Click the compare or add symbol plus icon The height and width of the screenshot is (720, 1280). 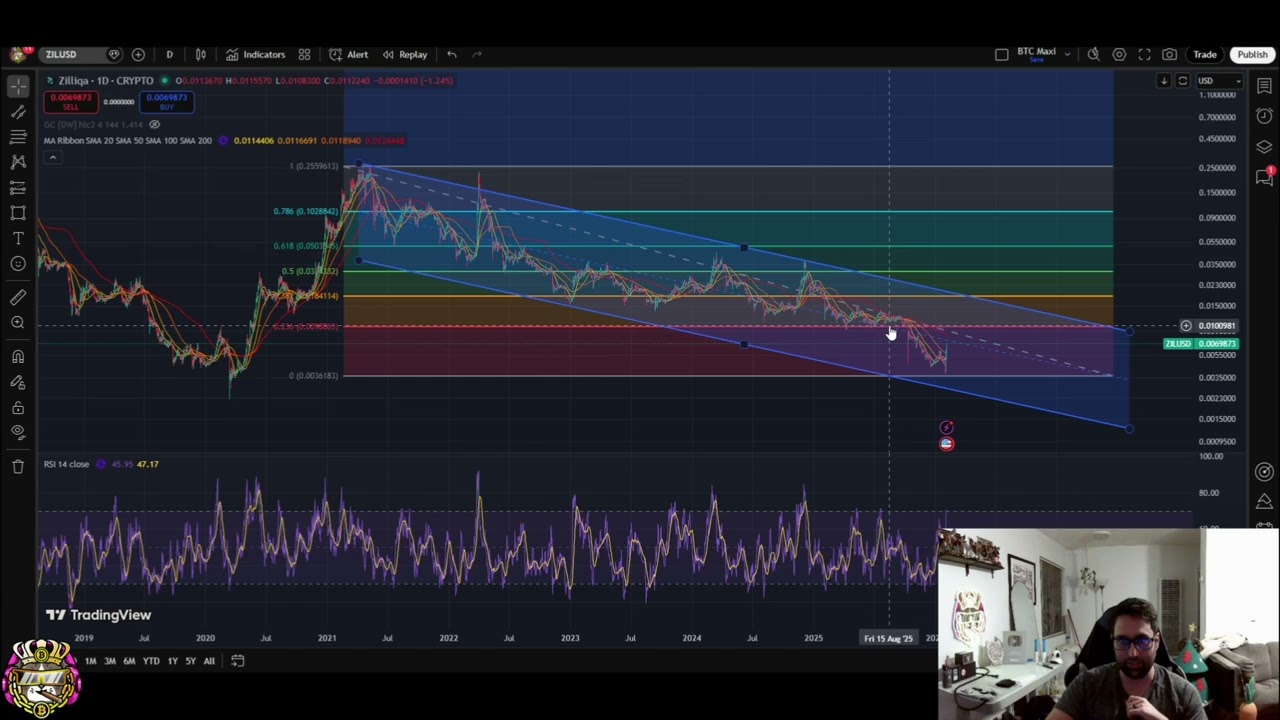coord(138,54)
